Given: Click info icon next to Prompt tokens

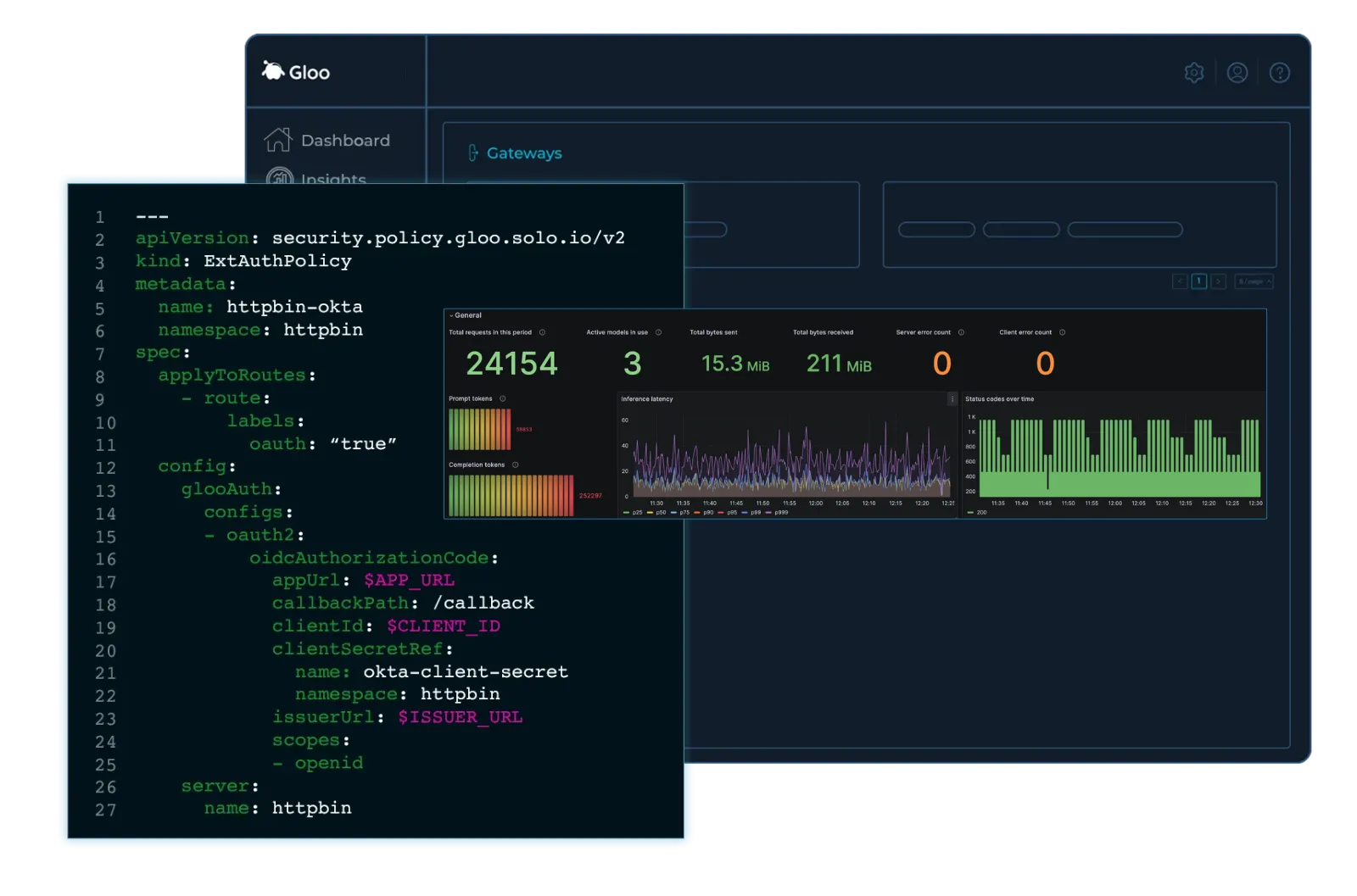Looking at the screenshot, I should 503,398.
